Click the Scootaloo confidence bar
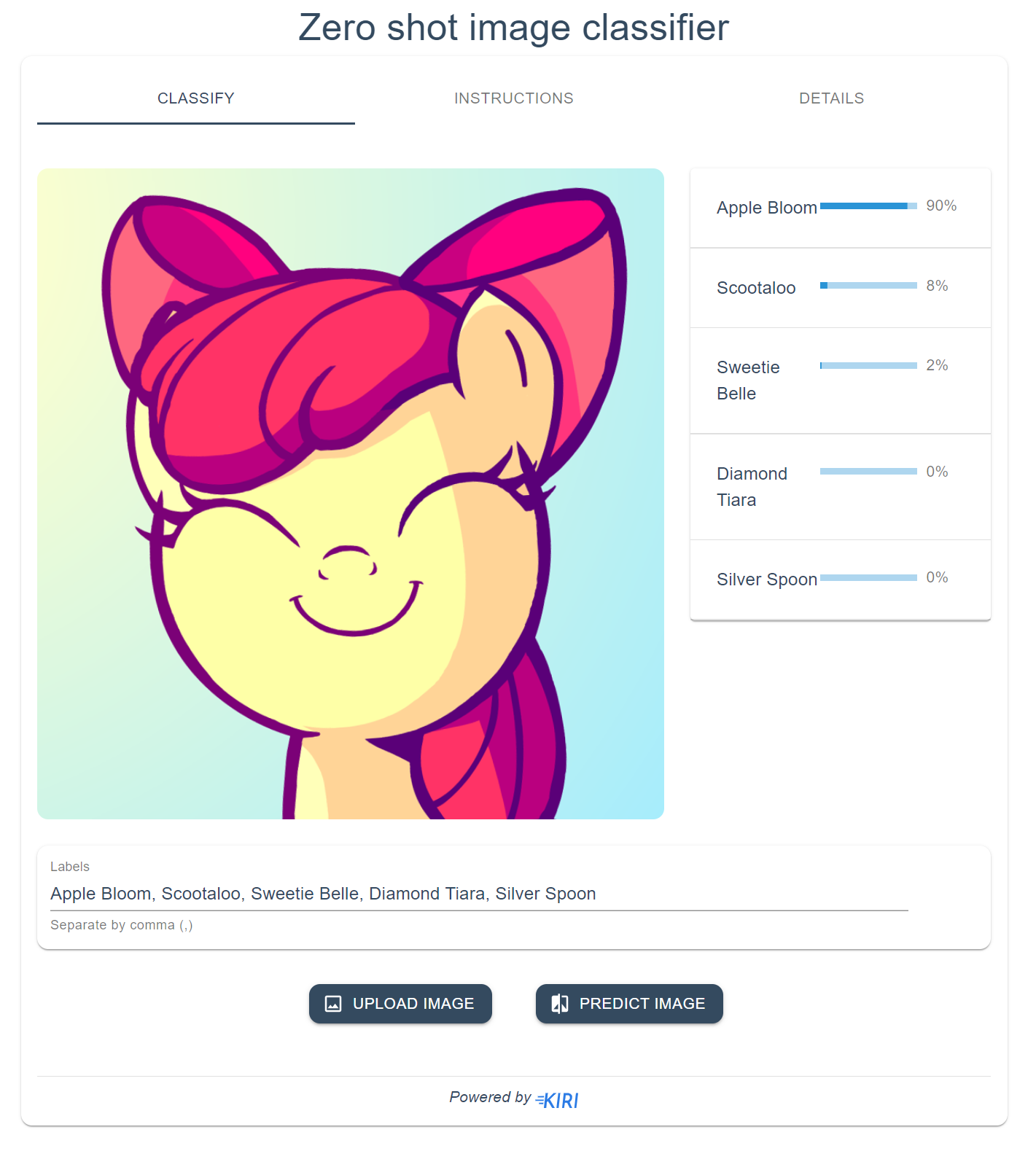 click(868, 286)
